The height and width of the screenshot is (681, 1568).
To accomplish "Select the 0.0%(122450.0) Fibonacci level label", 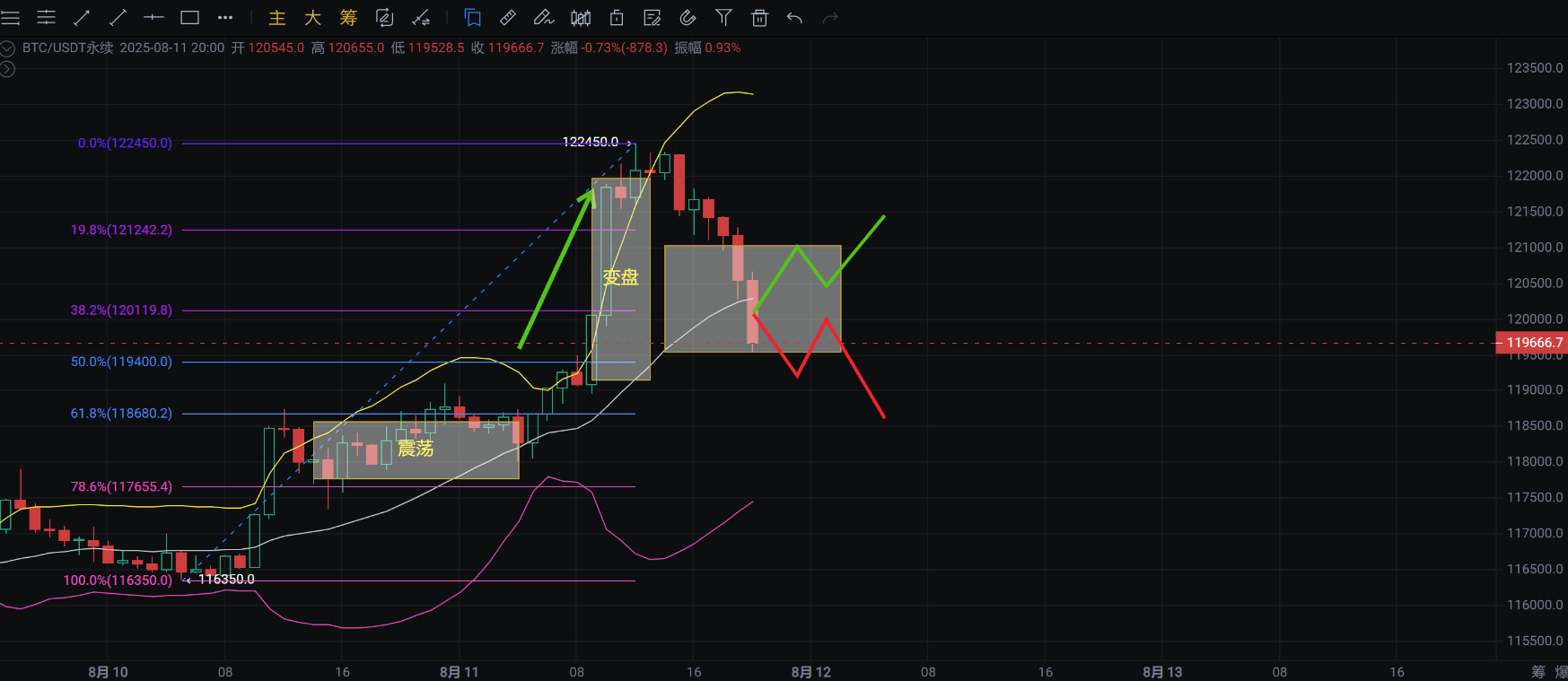I will 125,143.
